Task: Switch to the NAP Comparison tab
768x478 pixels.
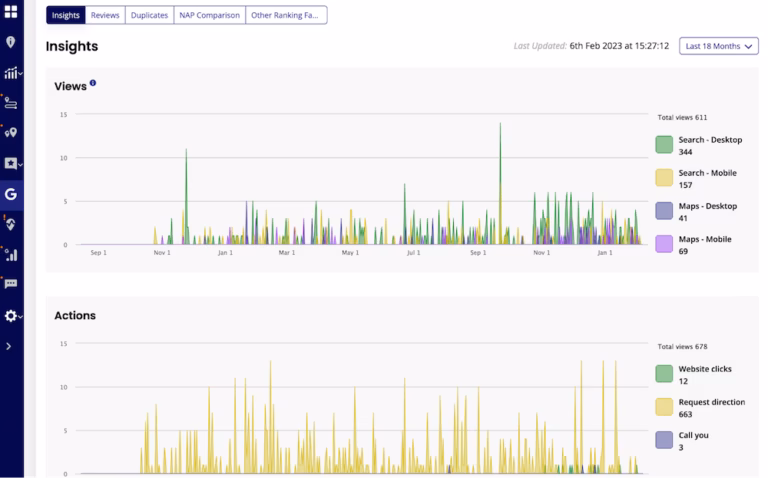Action: click(209, 16)
